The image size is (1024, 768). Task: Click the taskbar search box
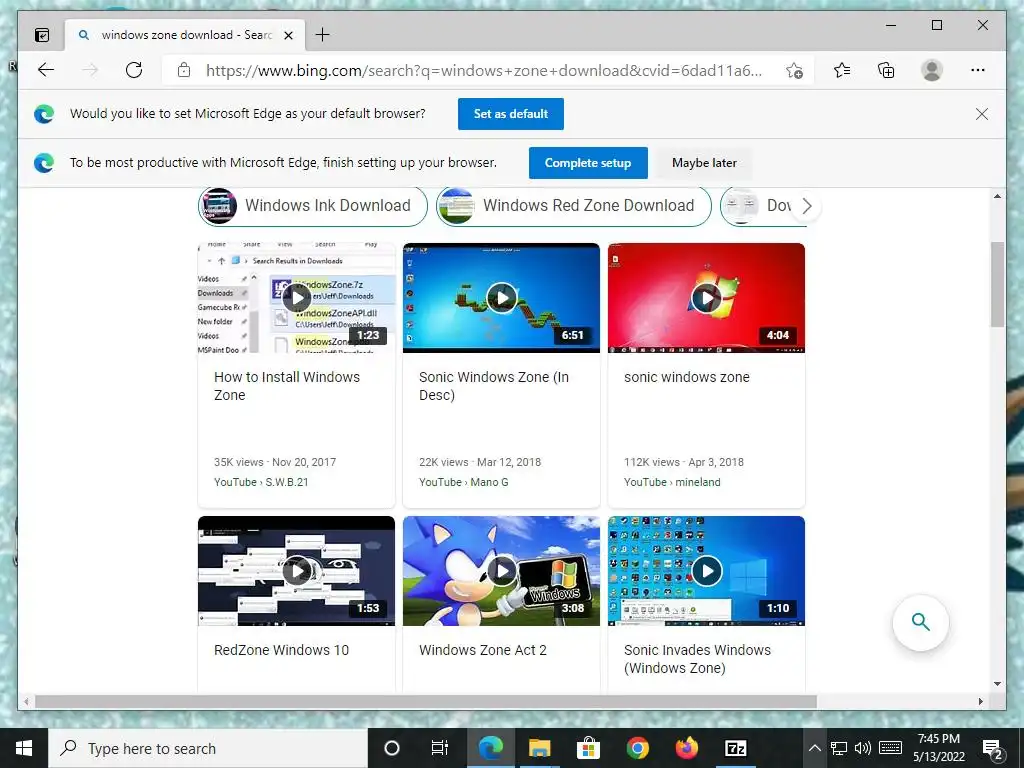click(208, 748)
